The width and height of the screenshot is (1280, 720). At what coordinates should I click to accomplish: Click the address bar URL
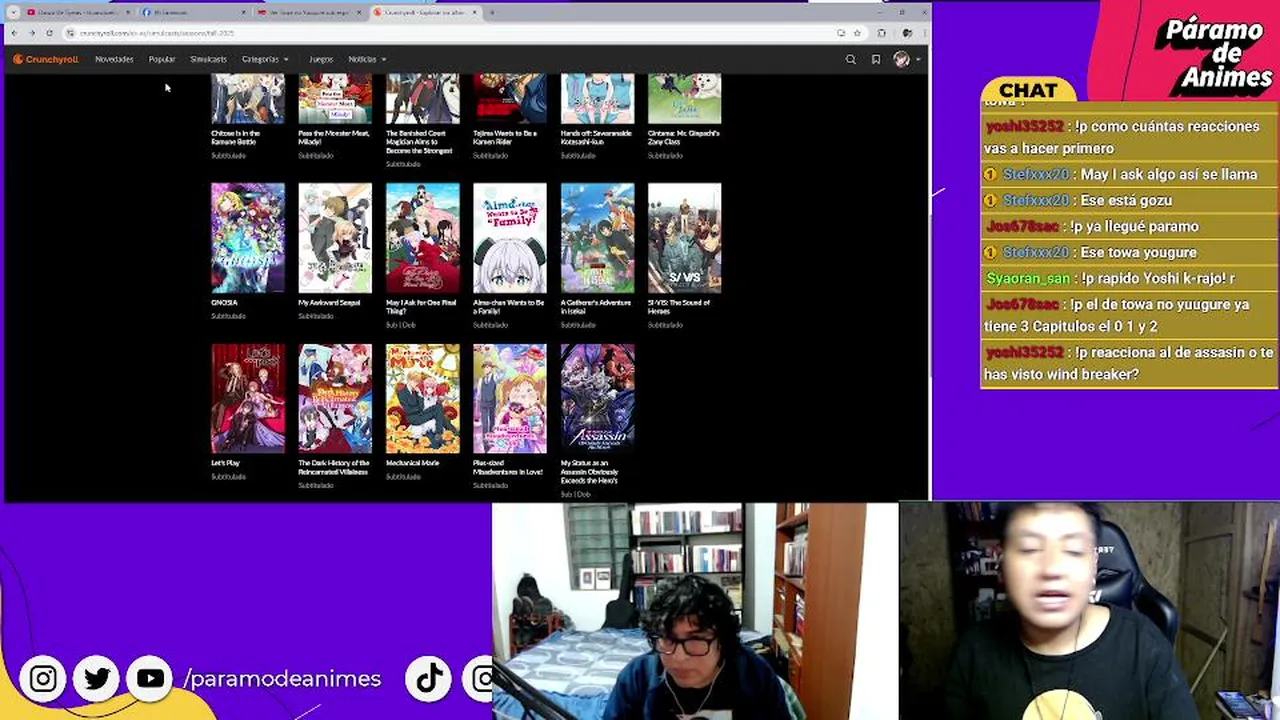[x=157, y=33]
